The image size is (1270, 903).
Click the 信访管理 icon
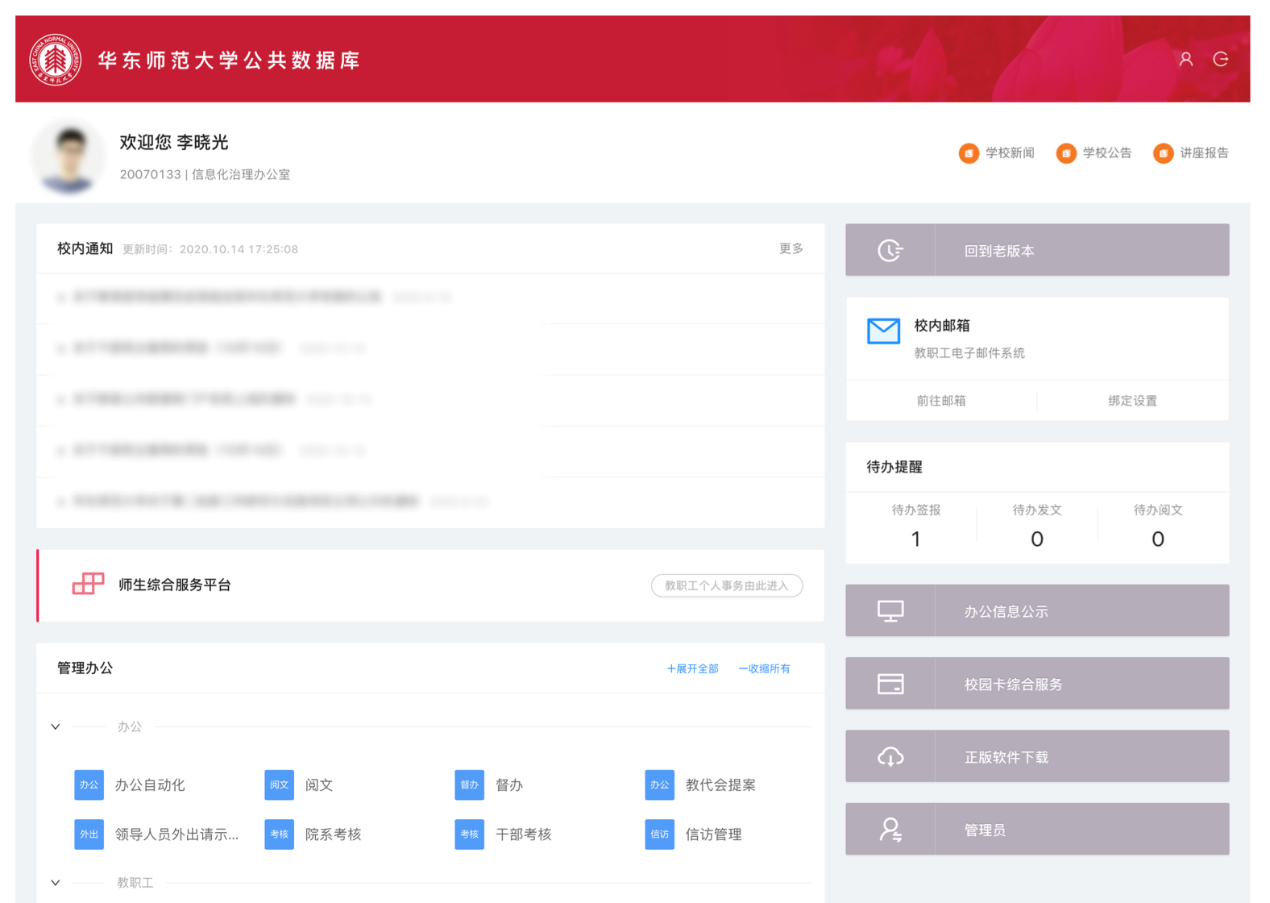(x=659, y=834)
